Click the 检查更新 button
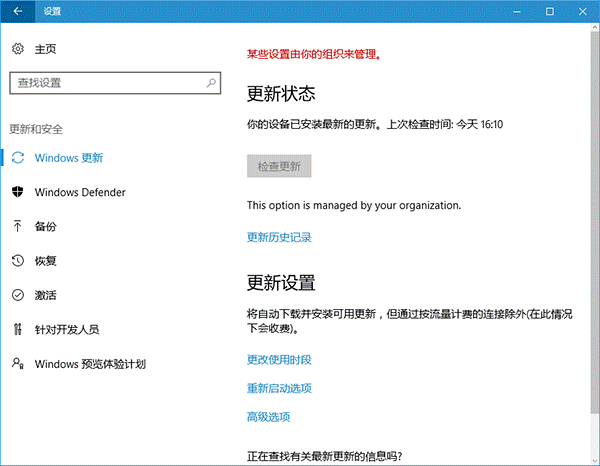The height and width of the screenshot is (466, 600). 279,166
